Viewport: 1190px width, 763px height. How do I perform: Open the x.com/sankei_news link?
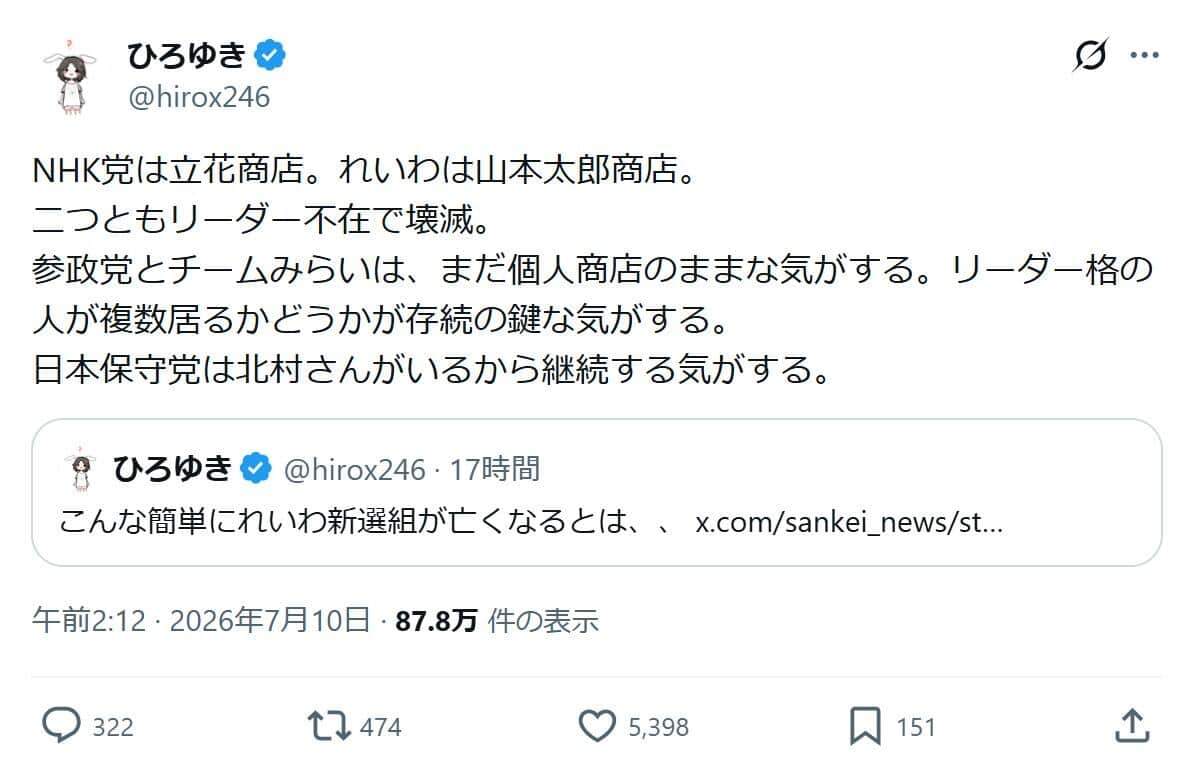tap(849, 522)
